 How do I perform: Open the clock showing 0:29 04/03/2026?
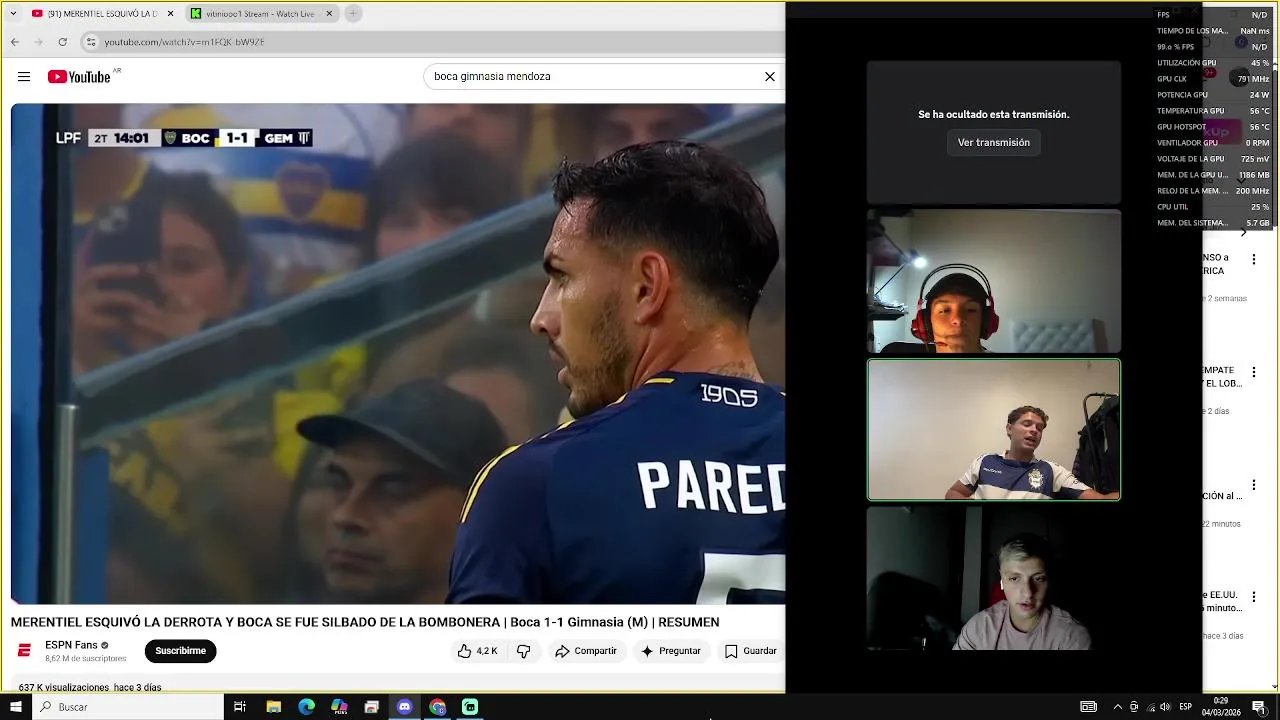[x=1221, y=707]
